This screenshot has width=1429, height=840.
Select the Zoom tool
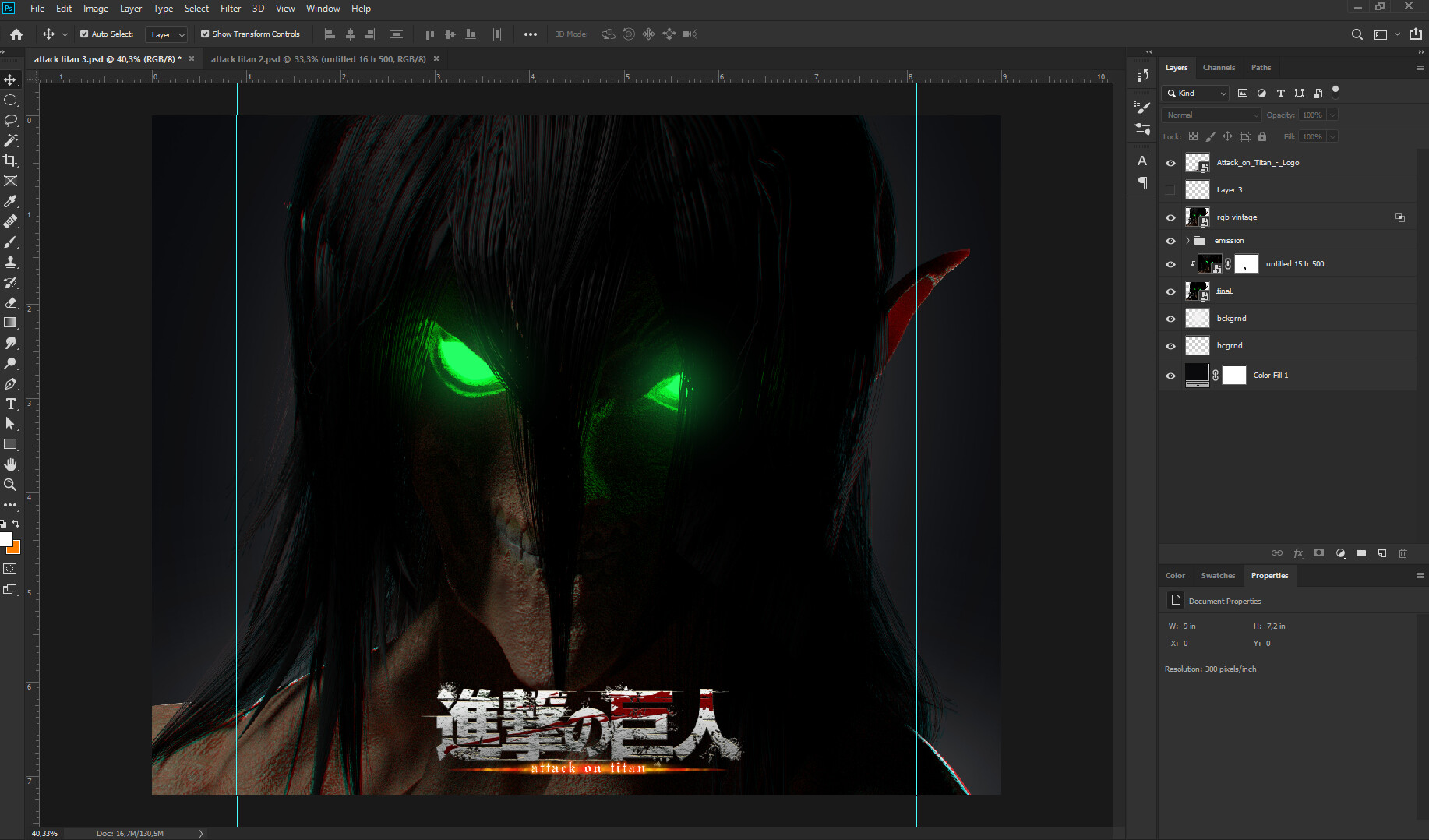pyautogui.click(x=10, y=485)
